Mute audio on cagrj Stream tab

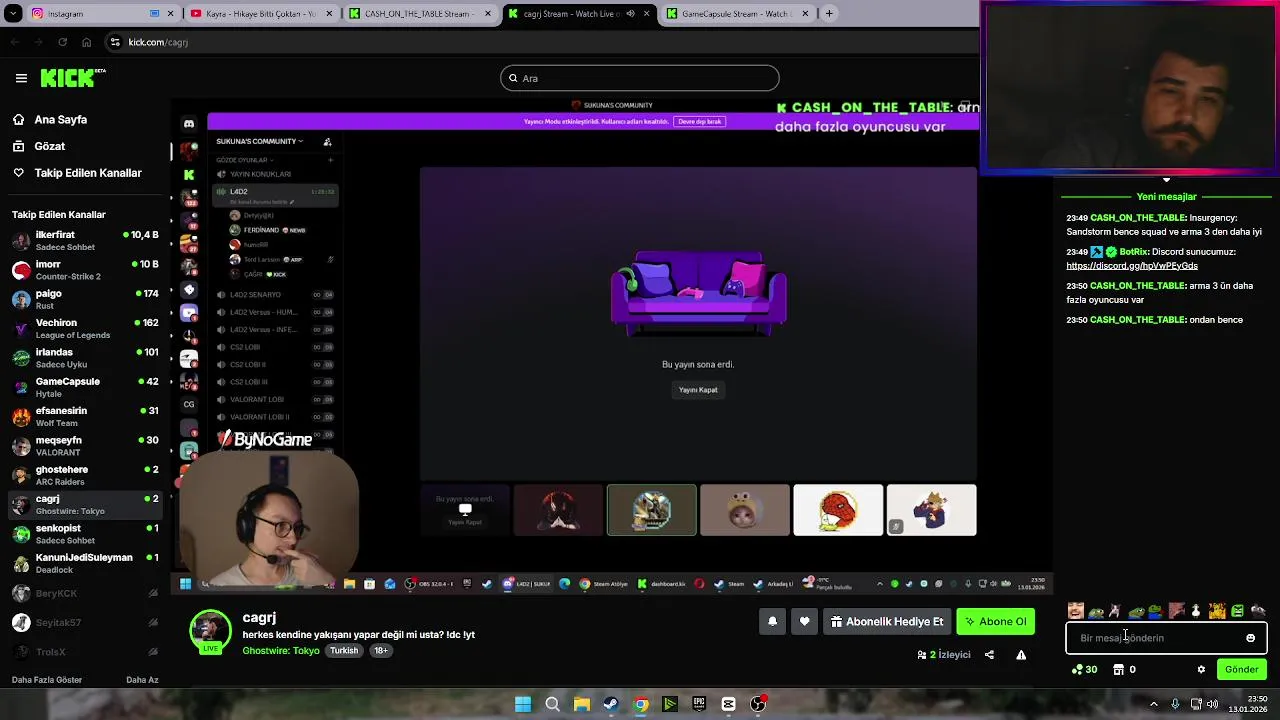pos(630,14)
